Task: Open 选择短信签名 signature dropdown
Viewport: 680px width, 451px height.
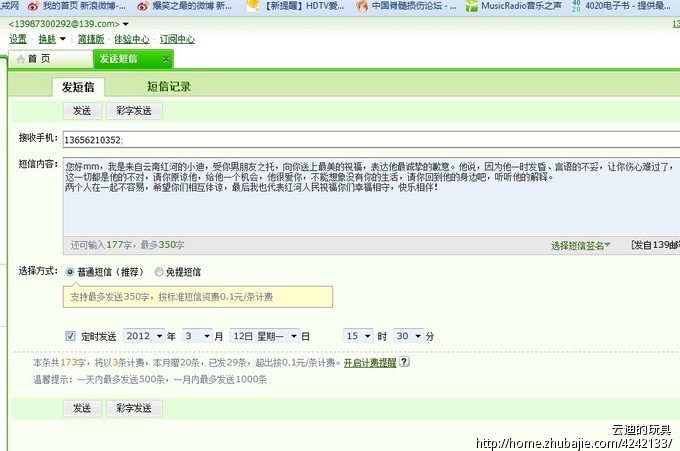Action: (x=581, y=245)
